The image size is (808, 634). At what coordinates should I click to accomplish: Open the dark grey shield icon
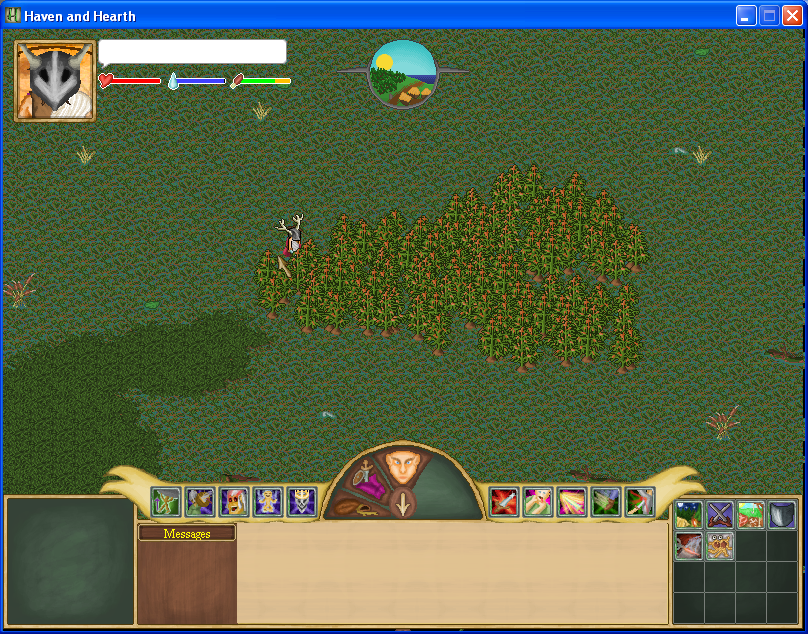point(782,515)
